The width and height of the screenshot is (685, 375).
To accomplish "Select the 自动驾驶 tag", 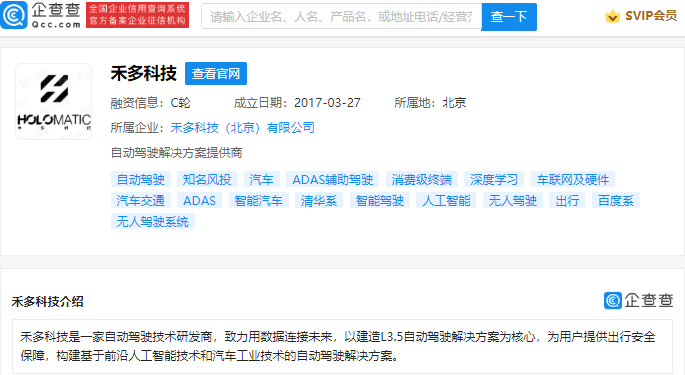I will pyautogui.click(x=141, y=179).
